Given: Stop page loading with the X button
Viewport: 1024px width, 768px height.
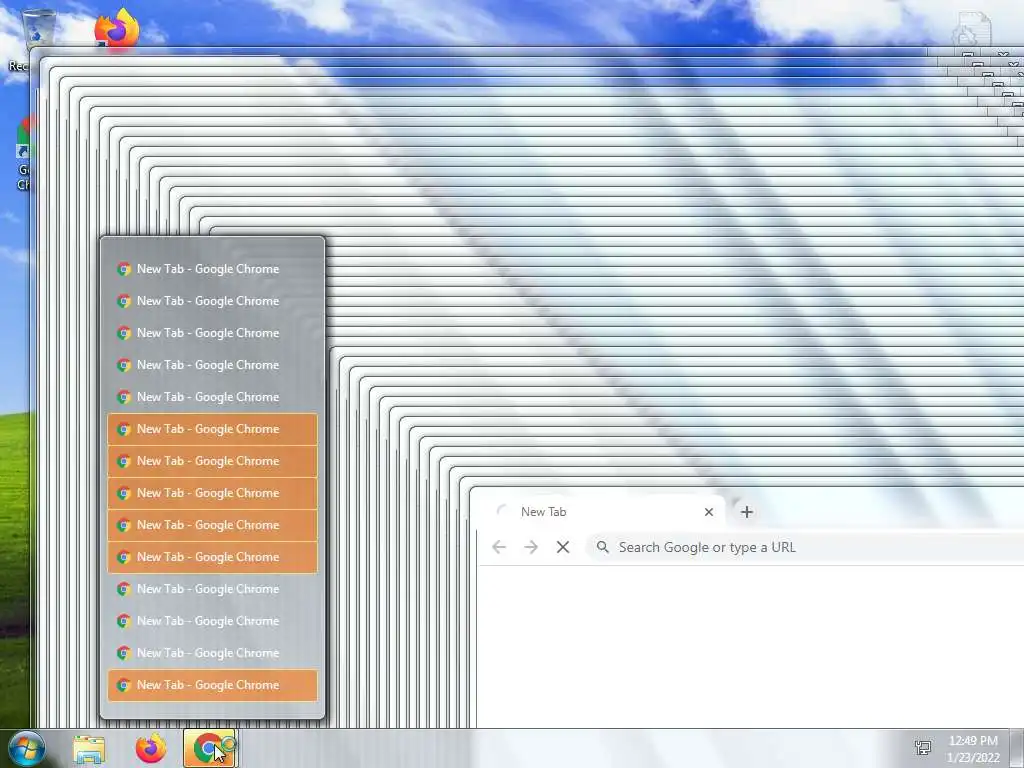Looking at the screenshot, I should click(x=563, y=547).
